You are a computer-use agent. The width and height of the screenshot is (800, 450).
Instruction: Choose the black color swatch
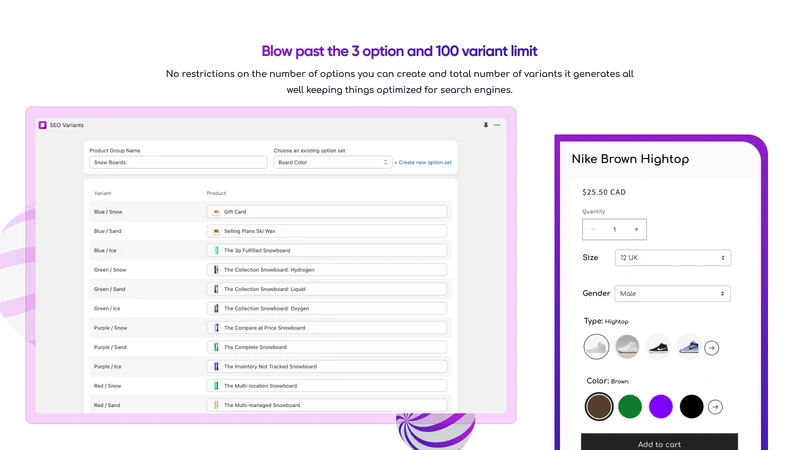click(x=691, y=407)
